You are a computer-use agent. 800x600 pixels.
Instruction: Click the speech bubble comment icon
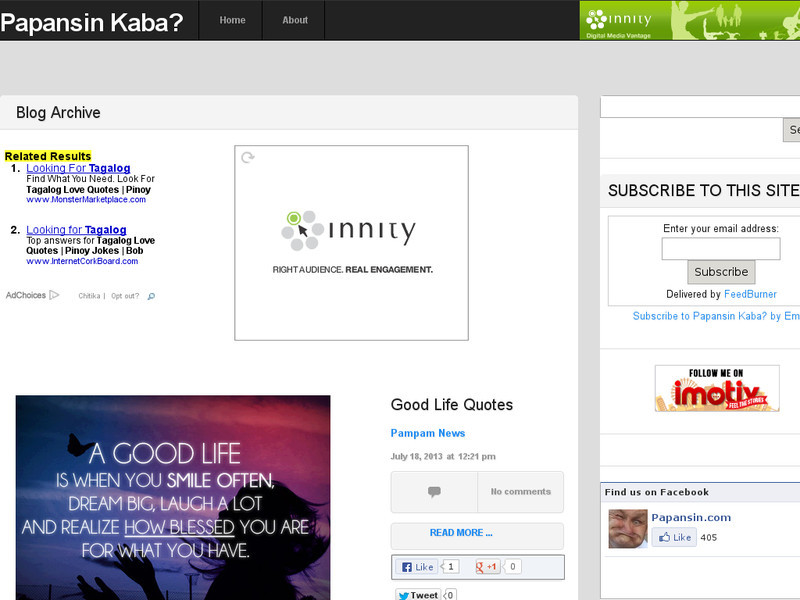point(434,491)
